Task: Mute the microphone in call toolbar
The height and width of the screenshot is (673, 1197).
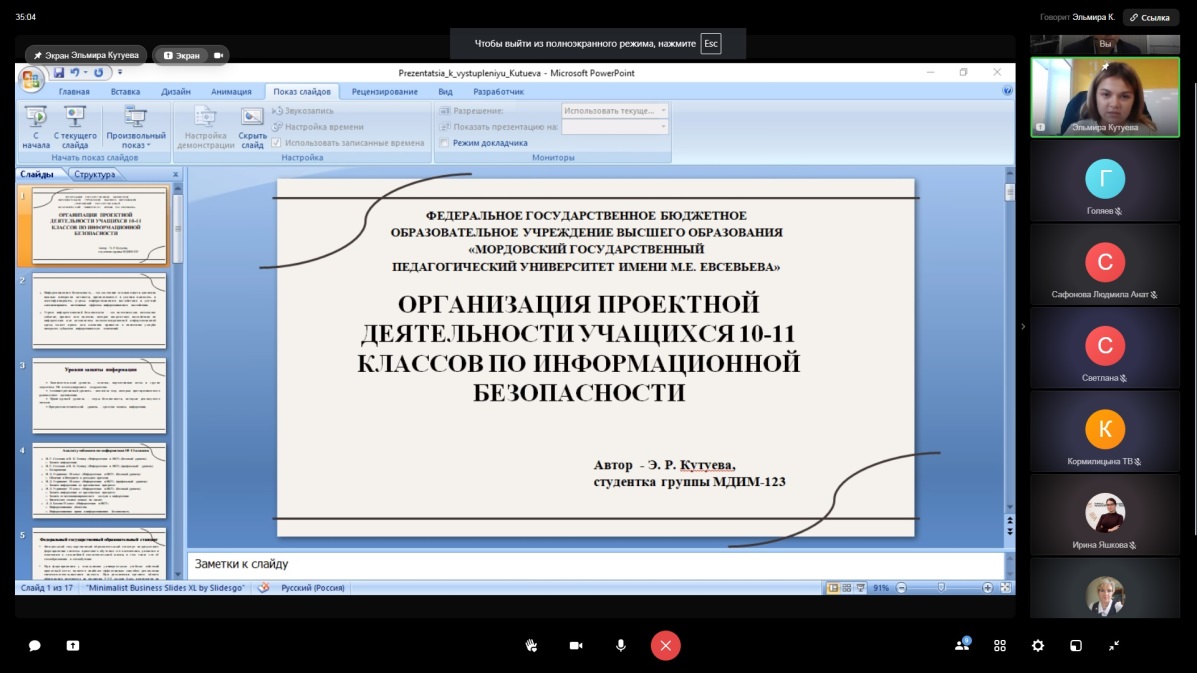Action: coord(621,646)
